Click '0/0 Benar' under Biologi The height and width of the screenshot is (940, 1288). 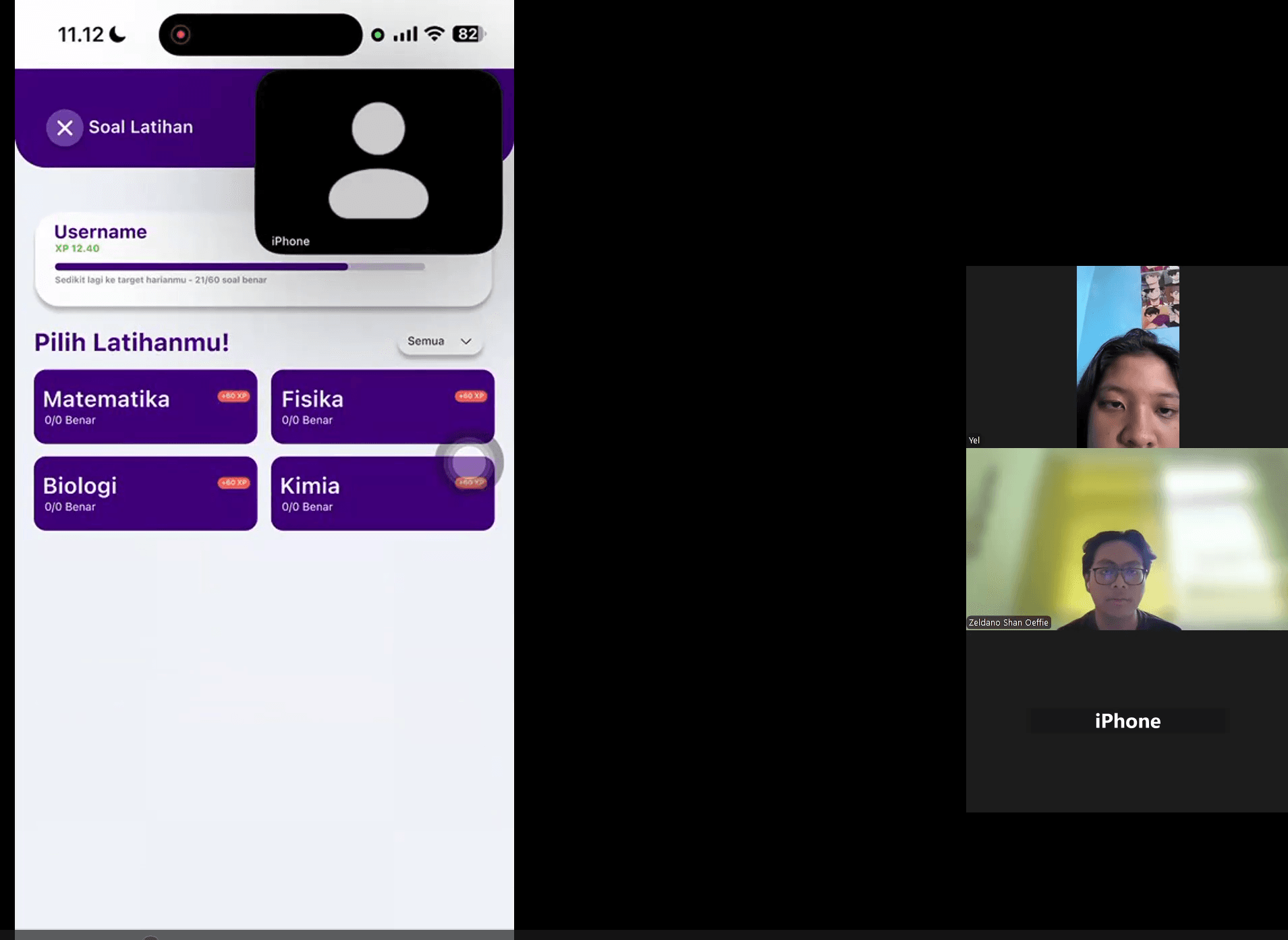[70, 507]
